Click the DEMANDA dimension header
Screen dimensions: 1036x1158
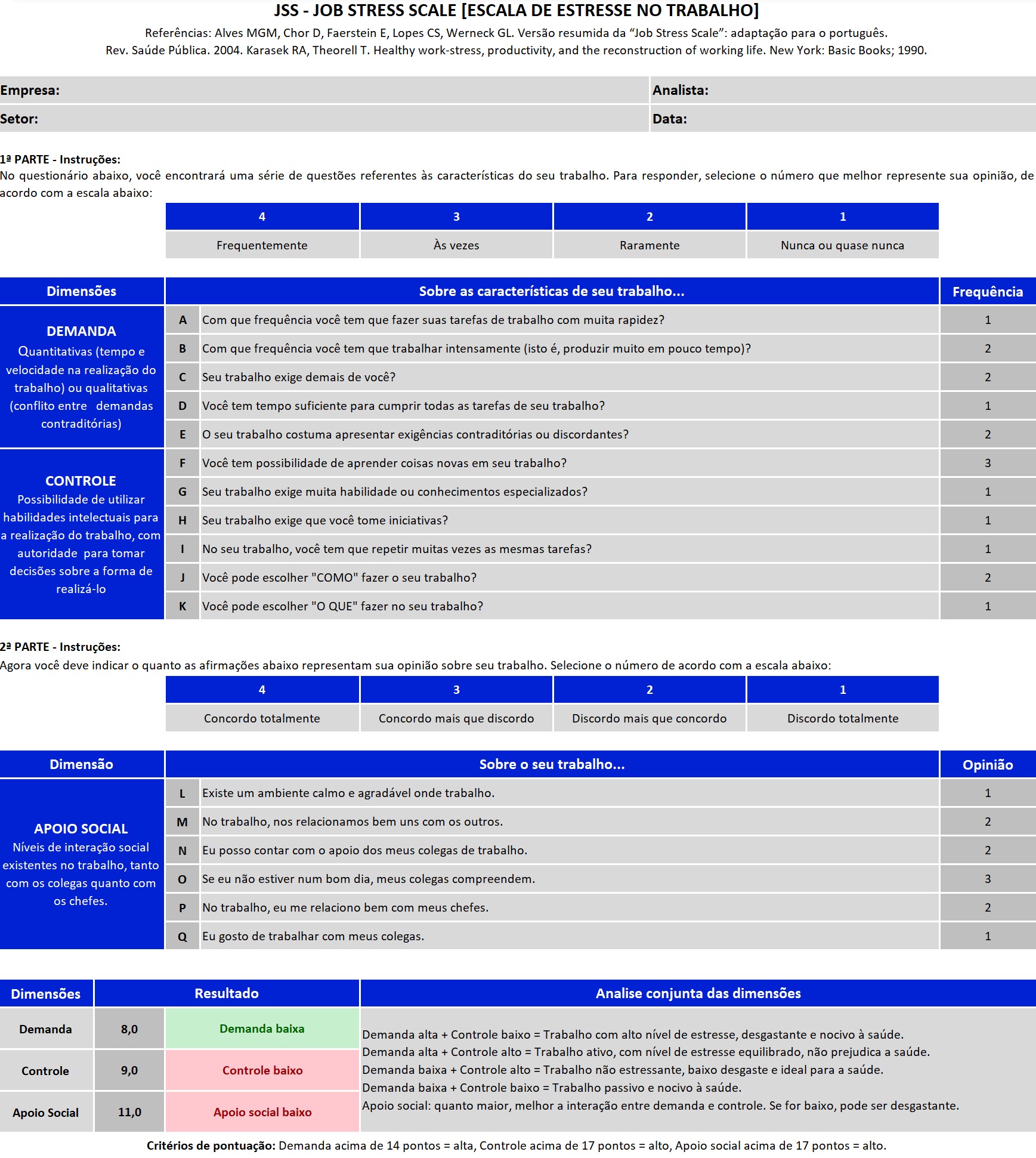(x=81, y=331)
